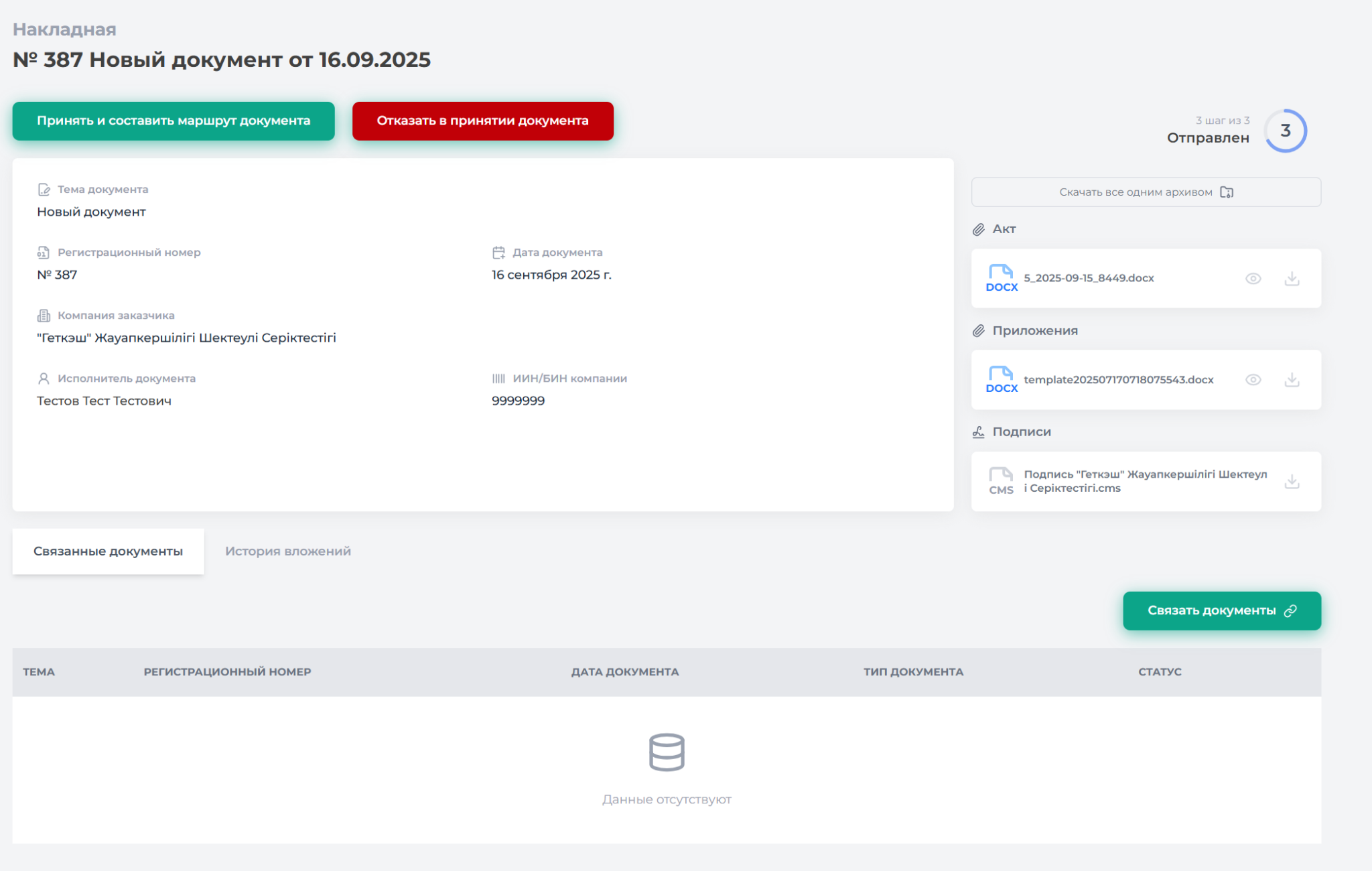Click the Регистрационный номер column header

[227, 672]
